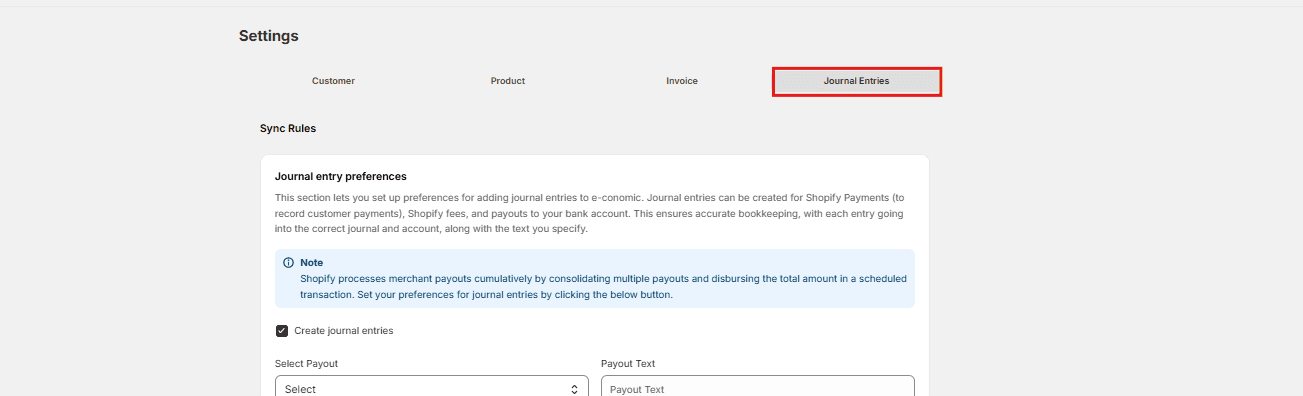Open the Select Payout dropdown
1303x396 pixels.
click(x=432, y=387)
